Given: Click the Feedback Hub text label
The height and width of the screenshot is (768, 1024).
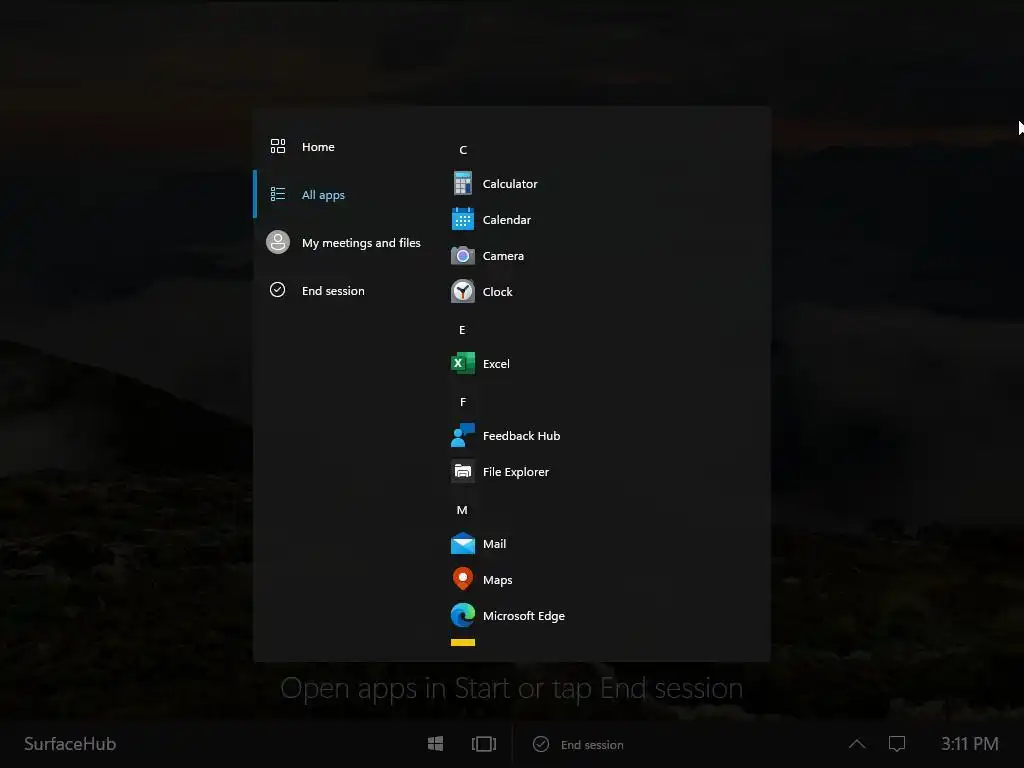Looking at the screenshot, I should (521, 436).
